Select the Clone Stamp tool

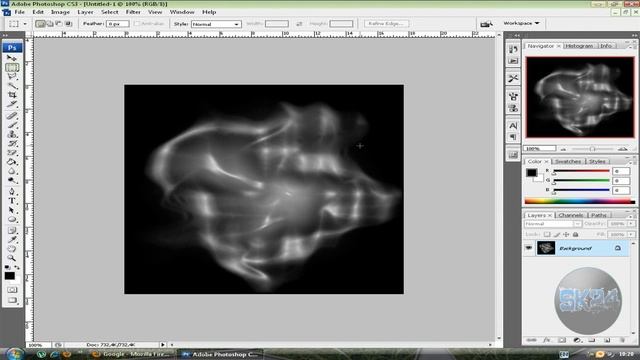click(12, 134)
